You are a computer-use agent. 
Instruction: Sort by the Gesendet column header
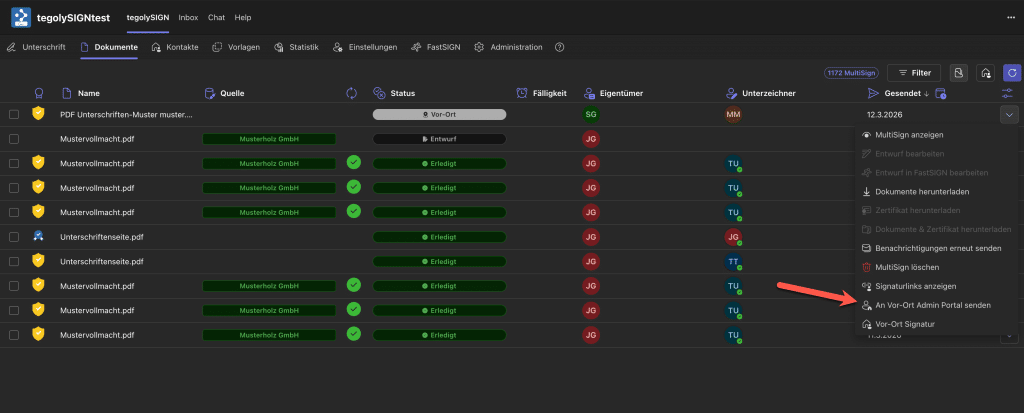pyautogui.click(x=902, y=93)
